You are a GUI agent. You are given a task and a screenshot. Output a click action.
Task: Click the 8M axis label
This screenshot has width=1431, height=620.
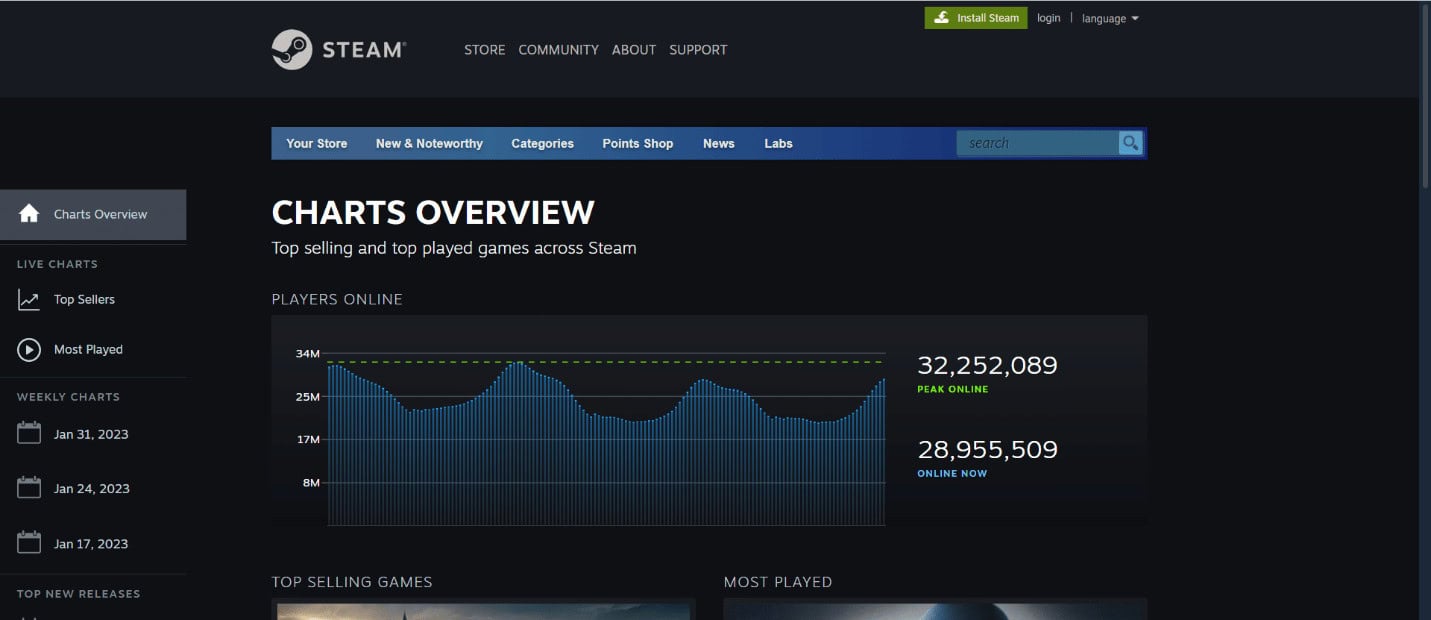point(310,483)
